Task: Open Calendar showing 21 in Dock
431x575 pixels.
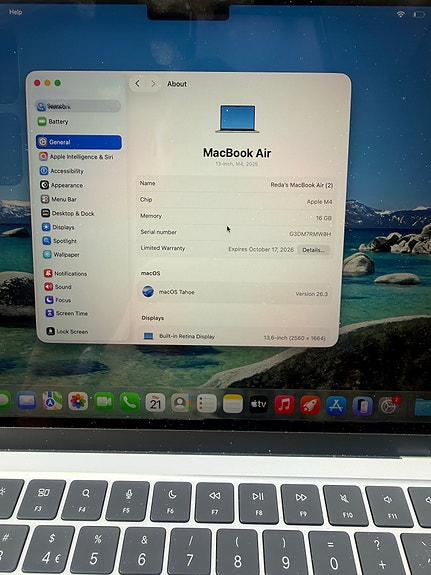Action: pyautogui.click(x=155, y=402)
